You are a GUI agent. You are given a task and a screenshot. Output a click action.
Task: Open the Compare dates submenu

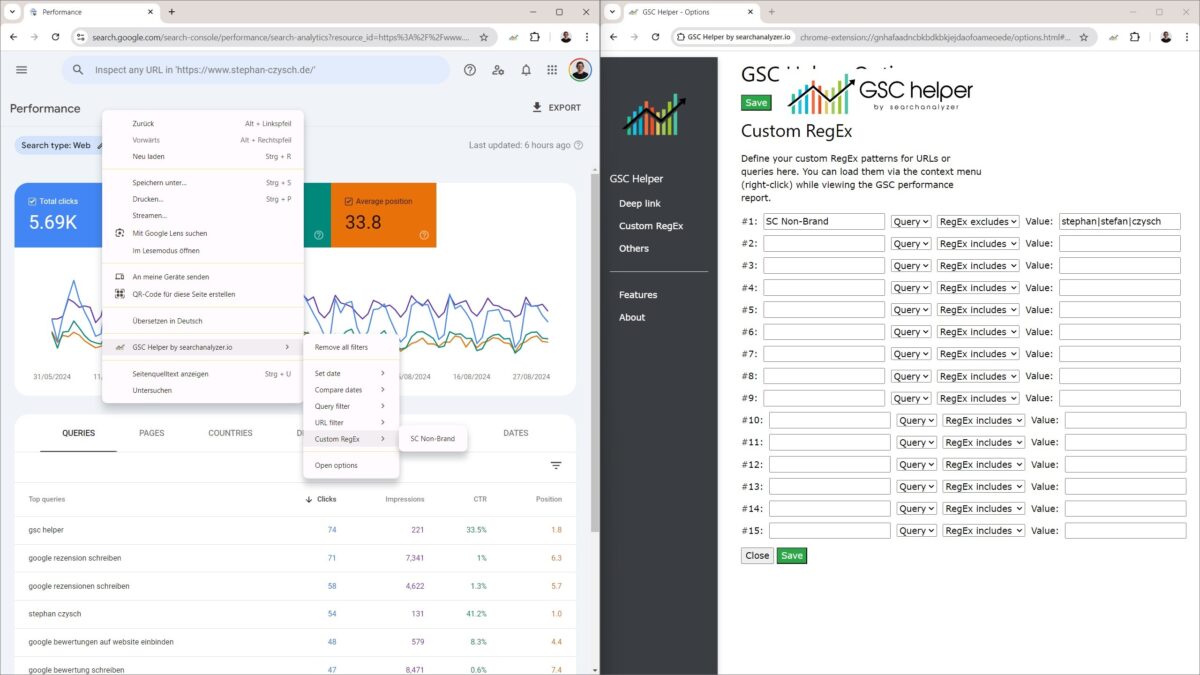[351, 390]
